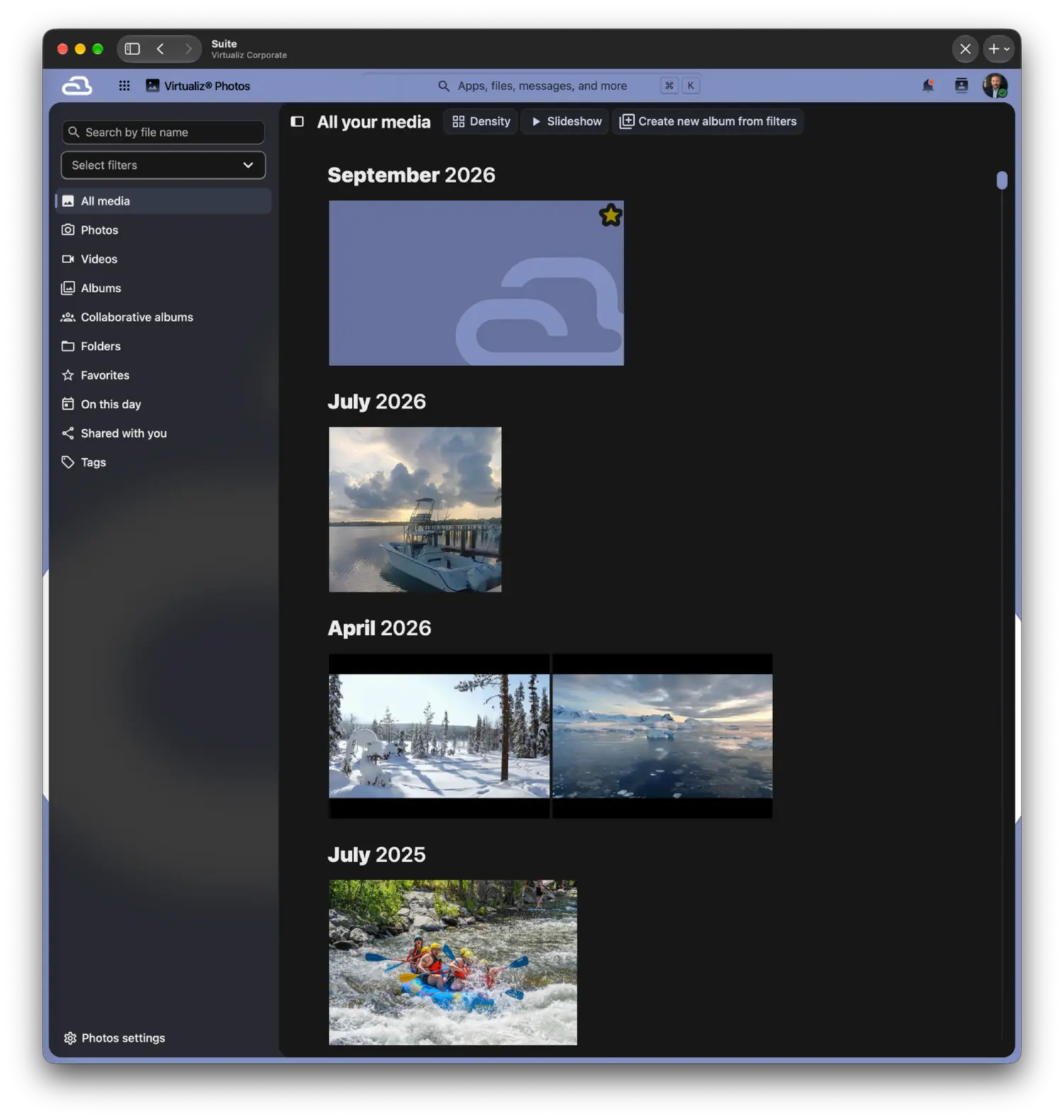
Task: Open the notifications bell
Action: [928, 86]
